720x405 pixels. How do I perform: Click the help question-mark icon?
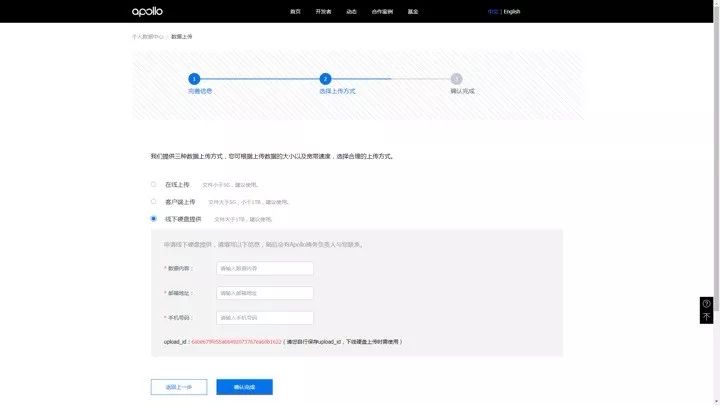[706, 304]
